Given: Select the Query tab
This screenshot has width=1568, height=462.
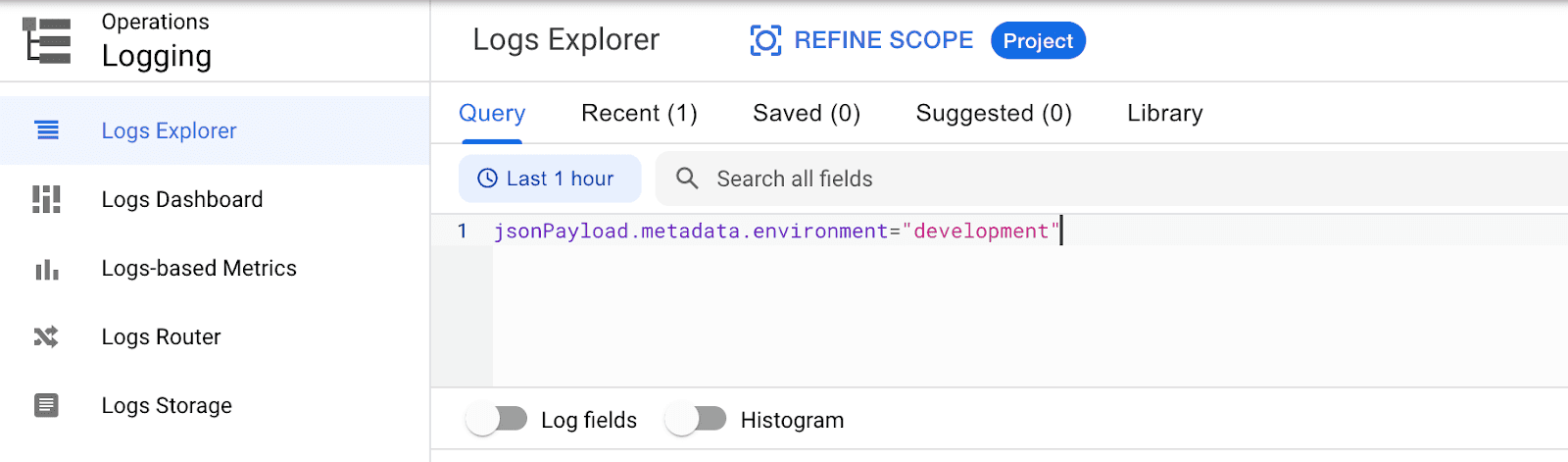Looking at the screenshot, I should (x=492, y=114).
